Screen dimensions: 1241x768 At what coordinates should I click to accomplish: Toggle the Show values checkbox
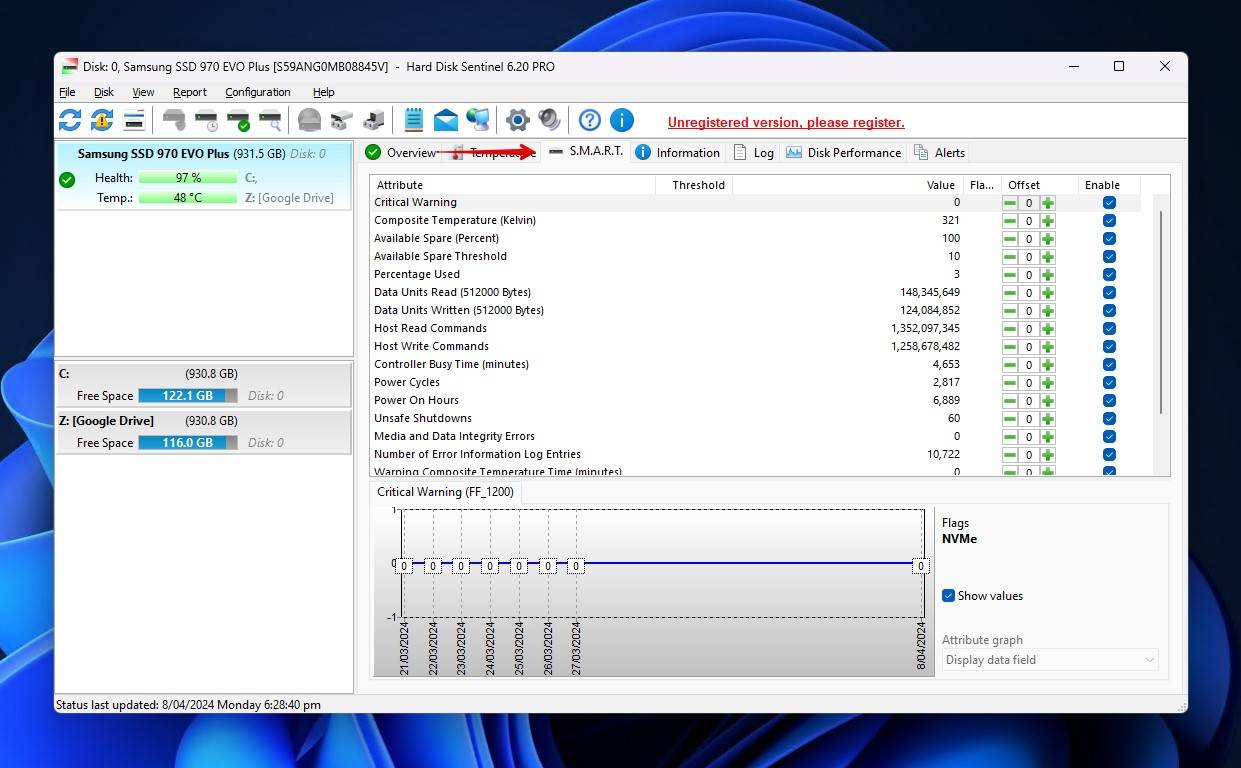pyautogui.click(x=949, y=596)
